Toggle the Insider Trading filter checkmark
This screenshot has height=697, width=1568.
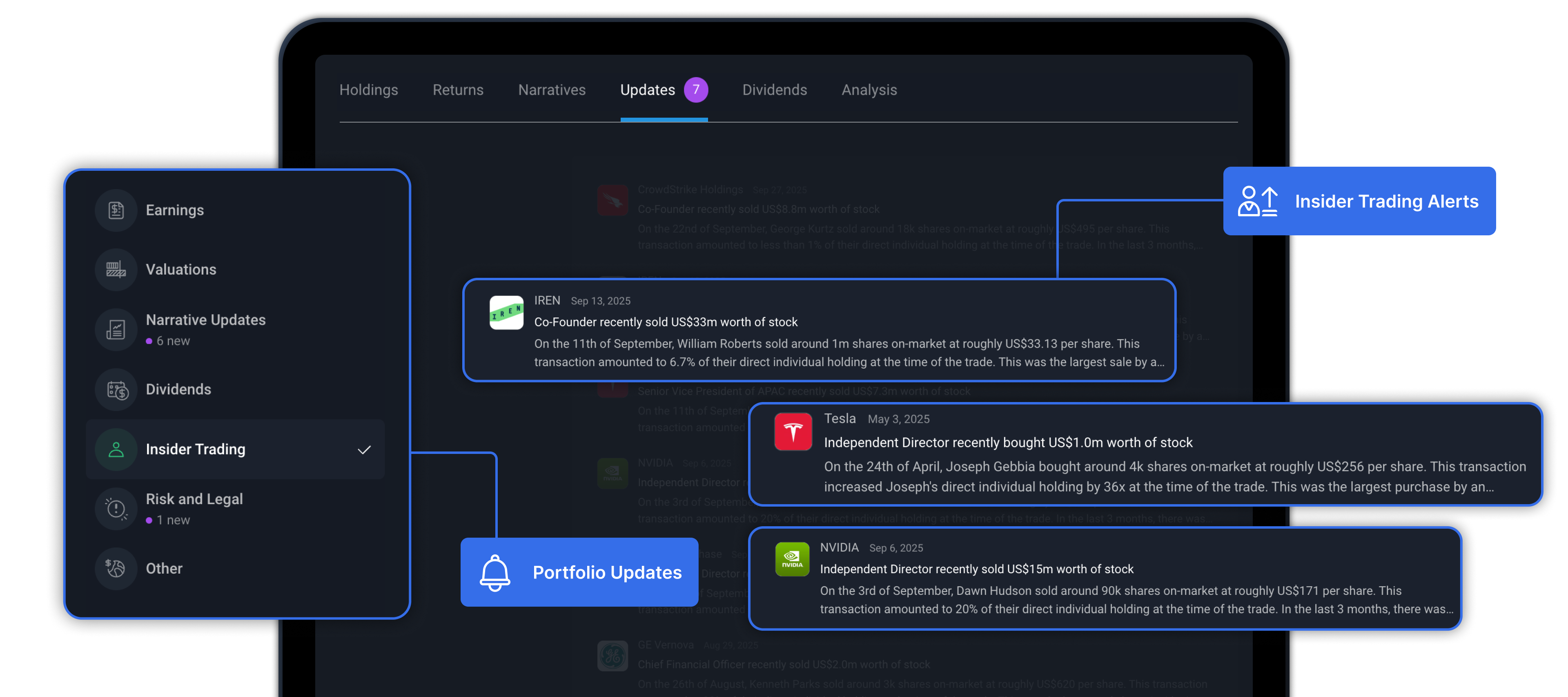click(364, 450)
